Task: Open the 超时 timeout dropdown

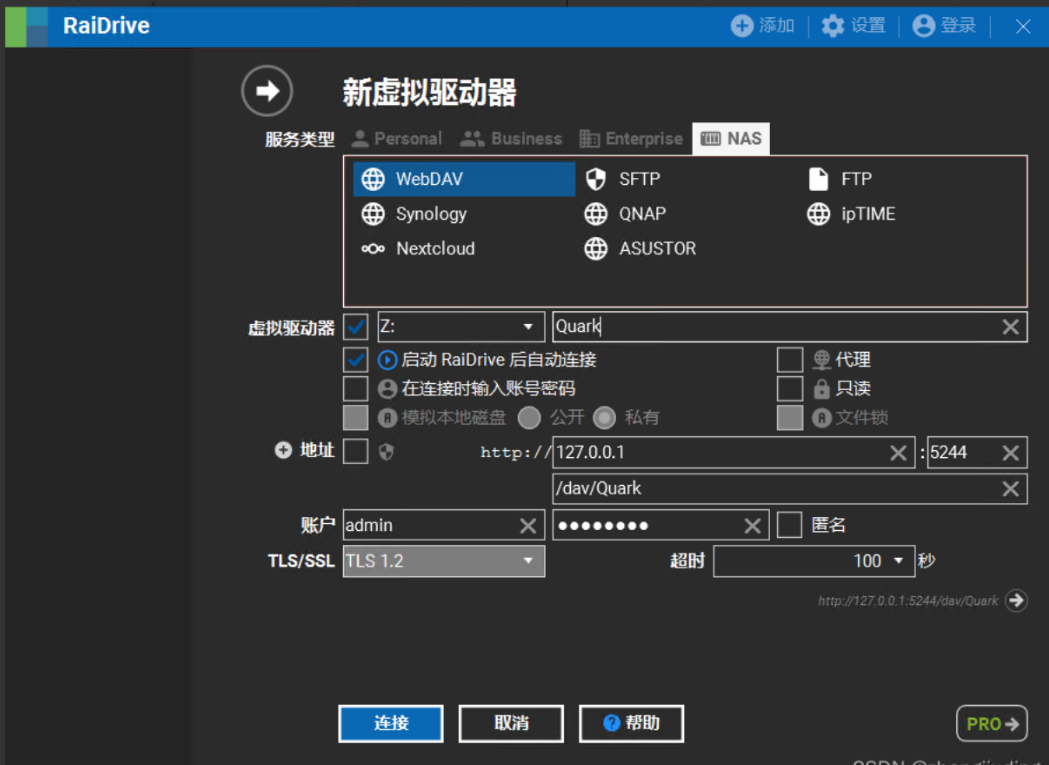Action: point(814,561)
